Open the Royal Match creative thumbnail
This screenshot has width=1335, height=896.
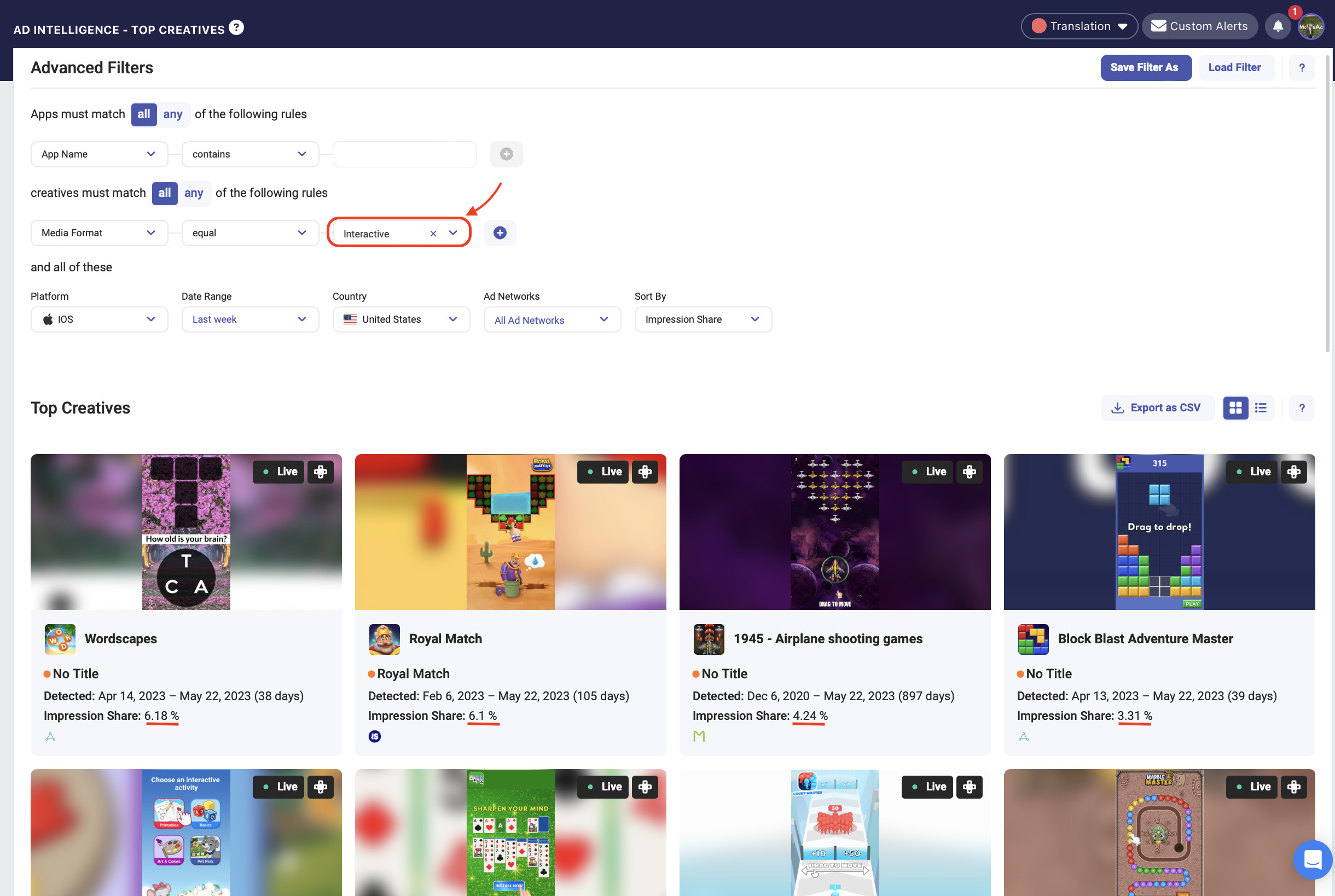pyautogui.click(x=510, y=532)
